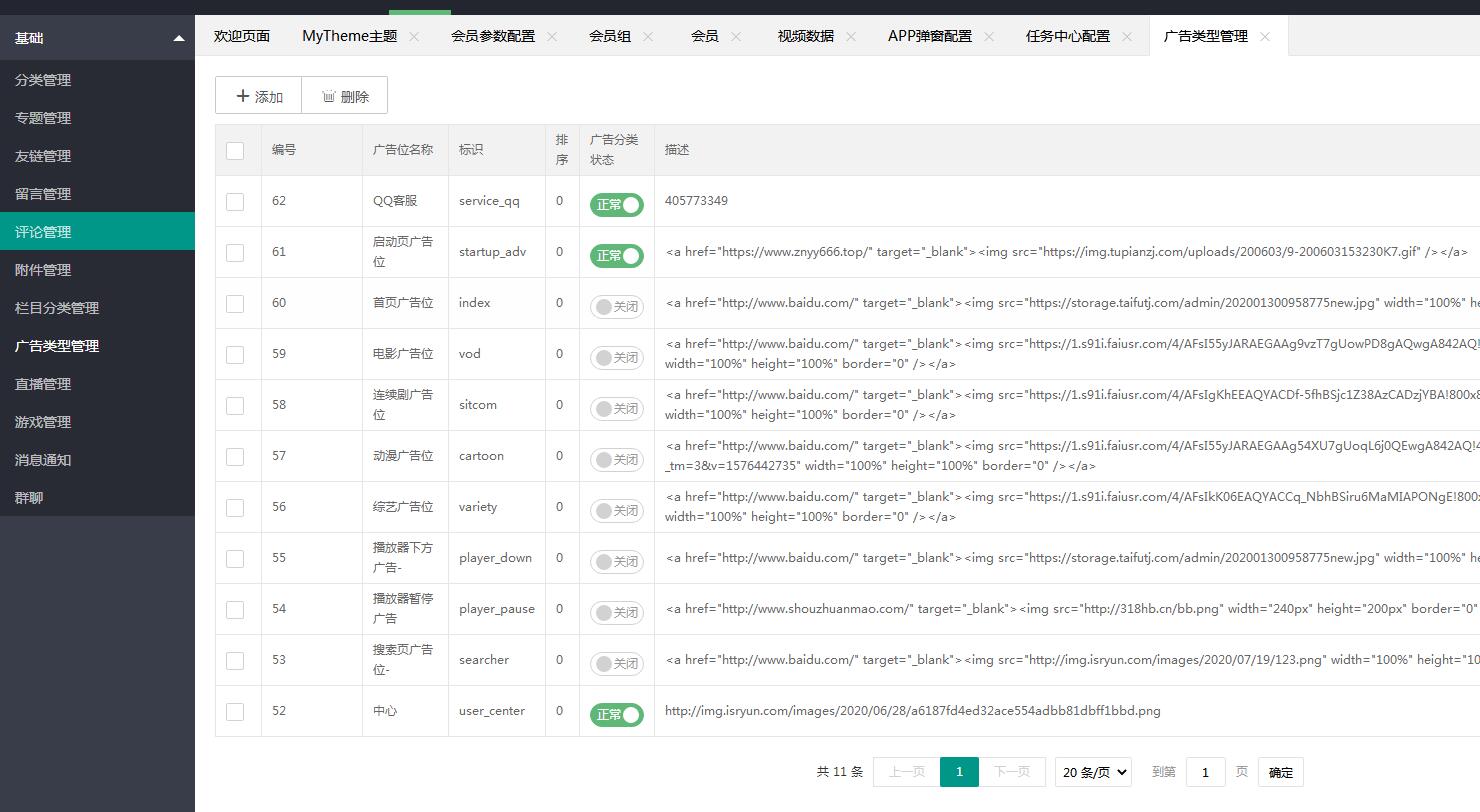Viewport: 1480px width, 812px height.
Task: Click the 添加 button
Action: coord(258,96)
